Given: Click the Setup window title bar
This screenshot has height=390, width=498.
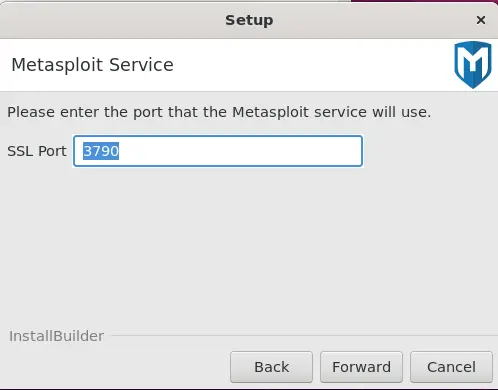Looking at the screenshot, I should click(x=249, y=20).
